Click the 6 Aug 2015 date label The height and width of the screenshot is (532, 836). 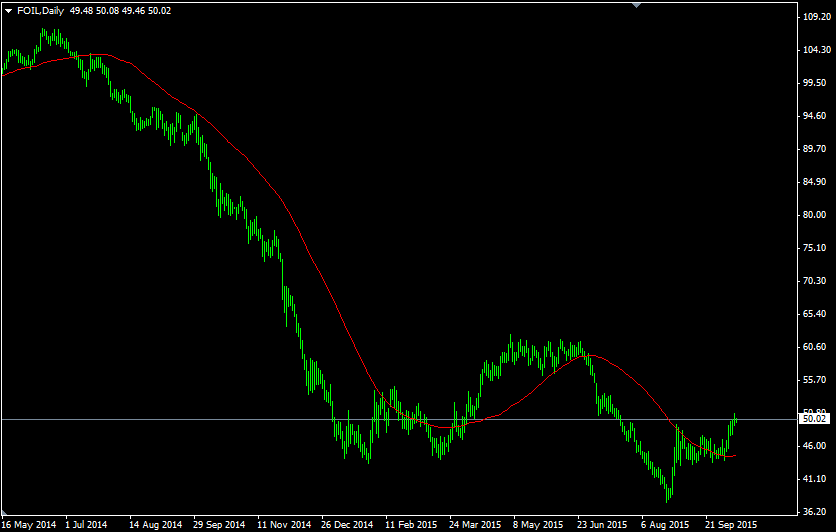(x=665, y=525)
